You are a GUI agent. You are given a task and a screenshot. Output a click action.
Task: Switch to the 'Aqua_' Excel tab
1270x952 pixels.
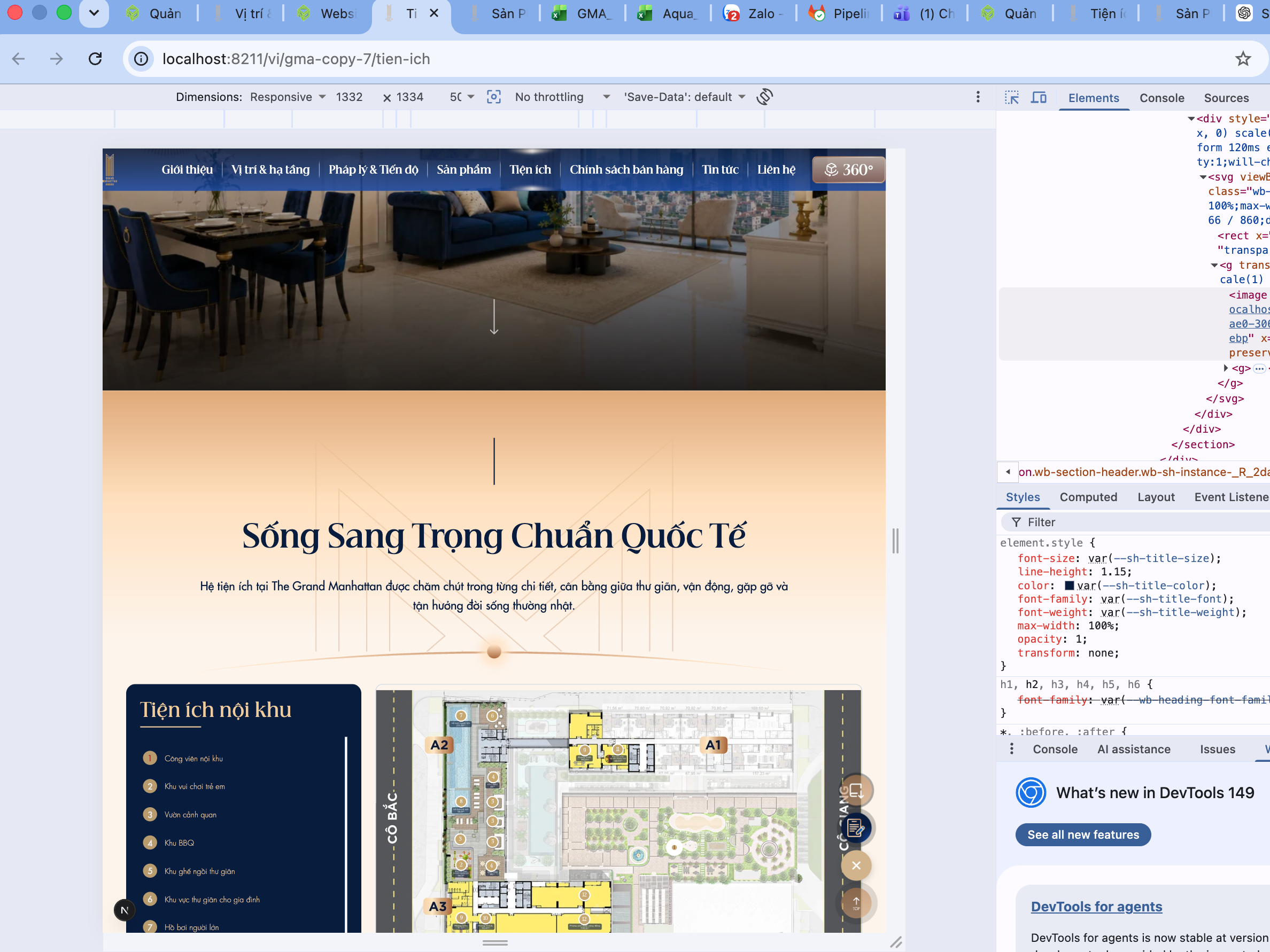[668, 13]
